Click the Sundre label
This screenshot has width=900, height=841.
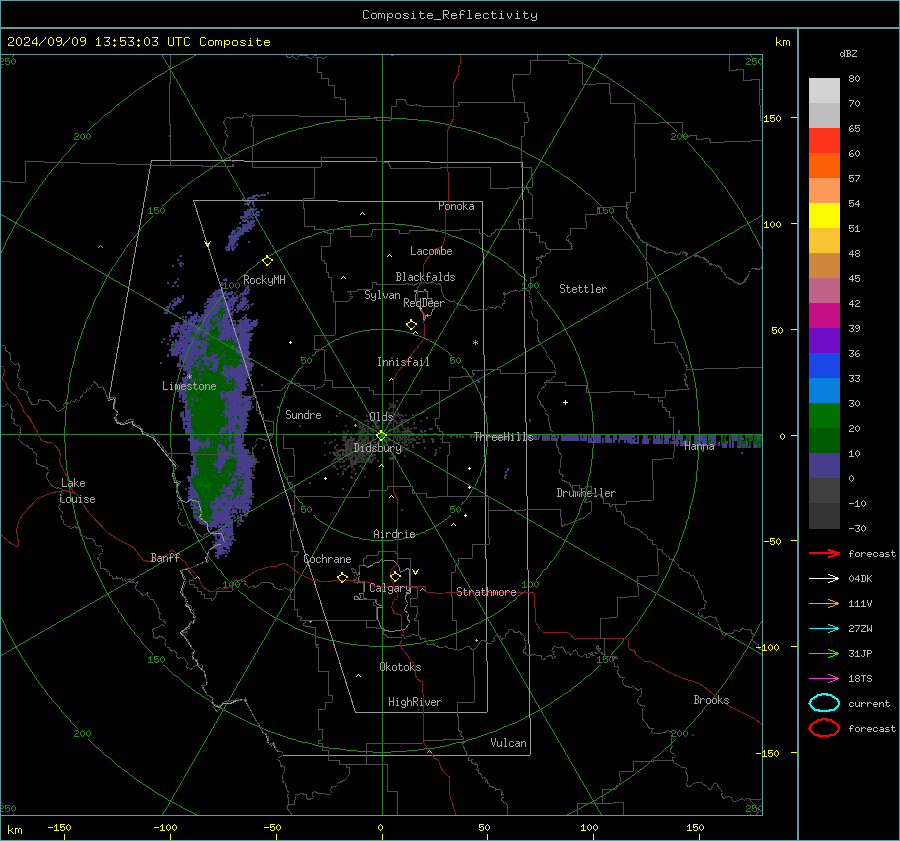(x=303, y=414)
